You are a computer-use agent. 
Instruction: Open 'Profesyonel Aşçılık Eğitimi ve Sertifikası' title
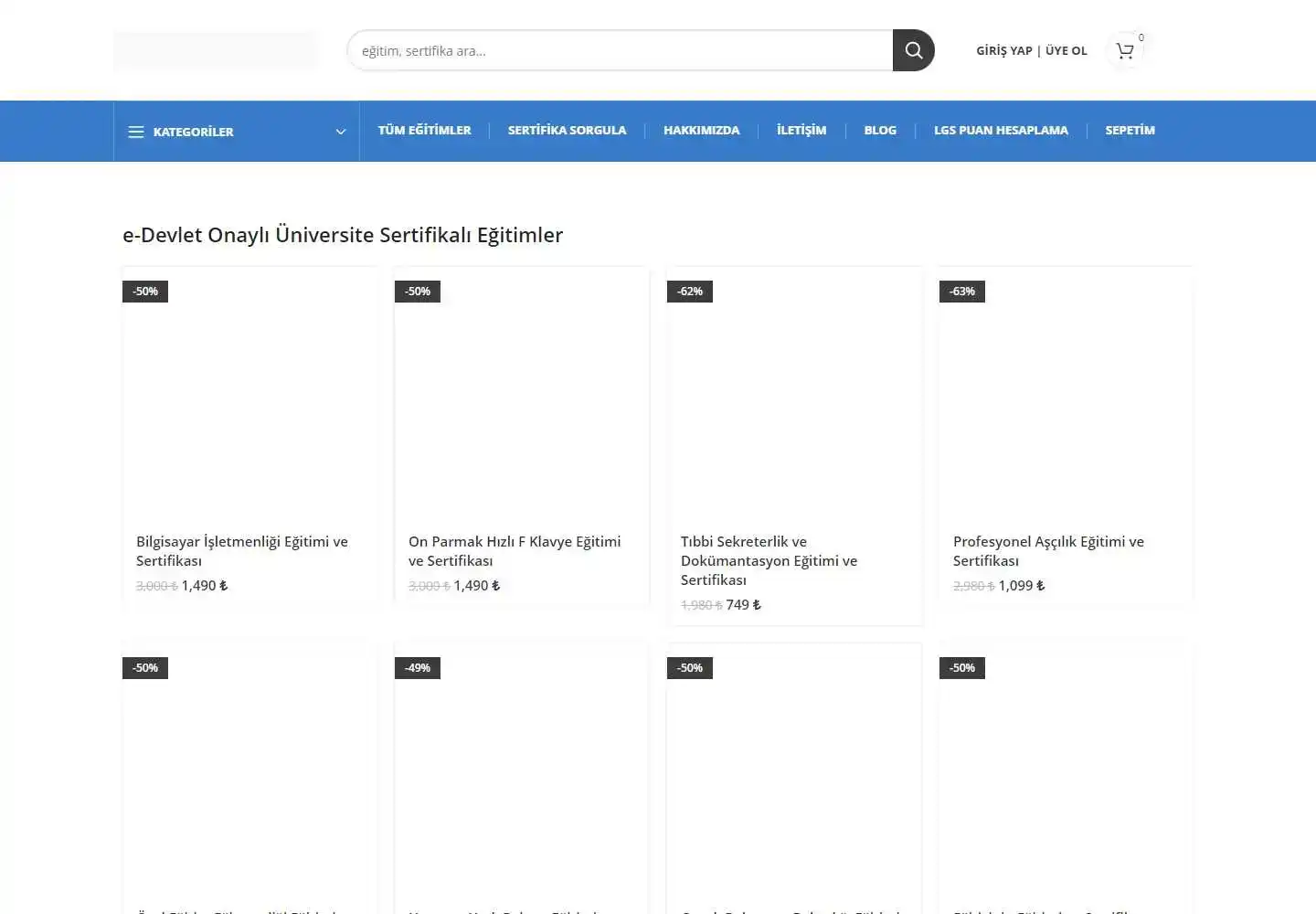pos(1048,551)
